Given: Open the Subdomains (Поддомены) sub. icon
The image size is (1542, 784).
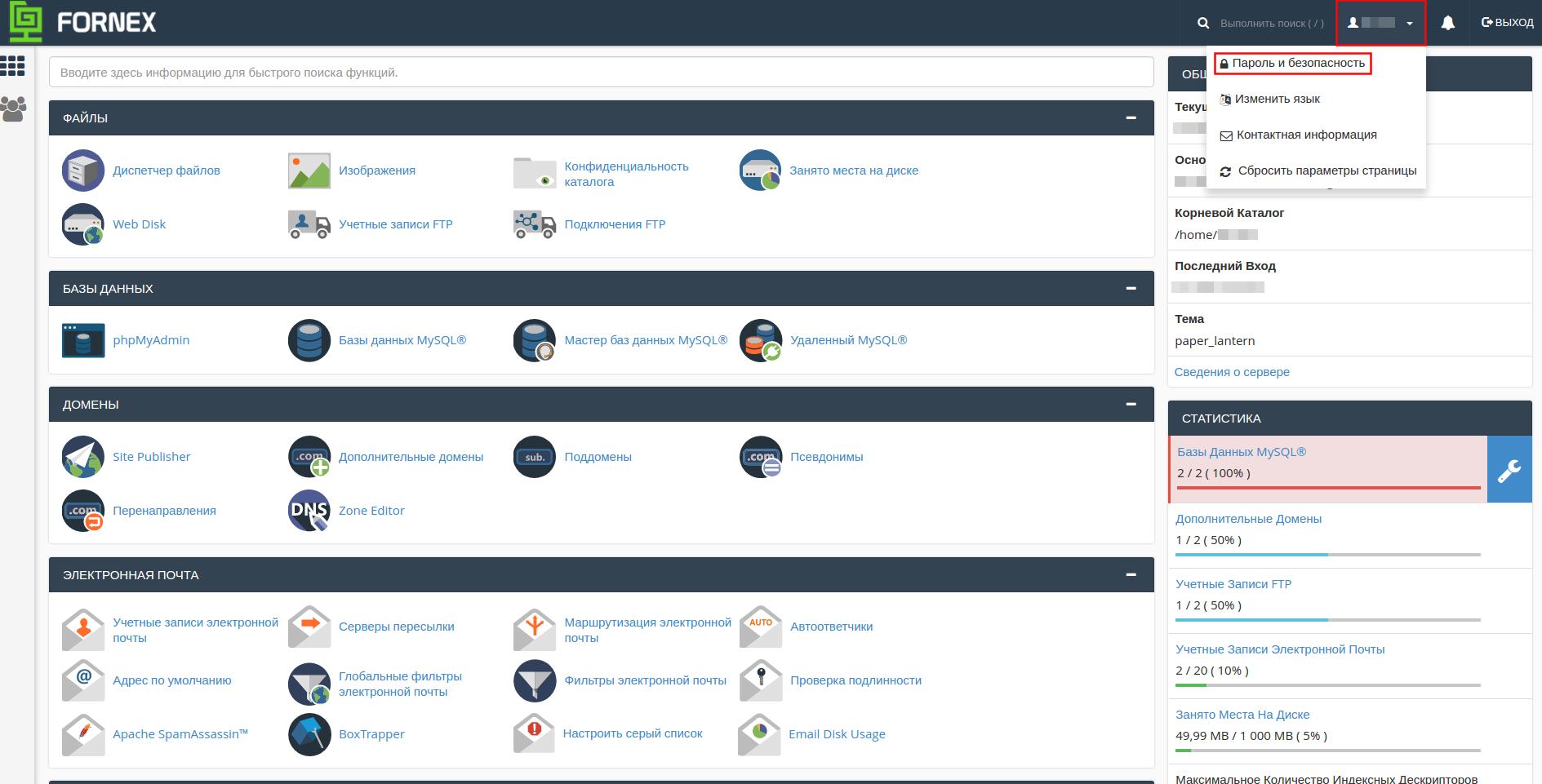Looking at the screenshot, I should tap(535, 457).
